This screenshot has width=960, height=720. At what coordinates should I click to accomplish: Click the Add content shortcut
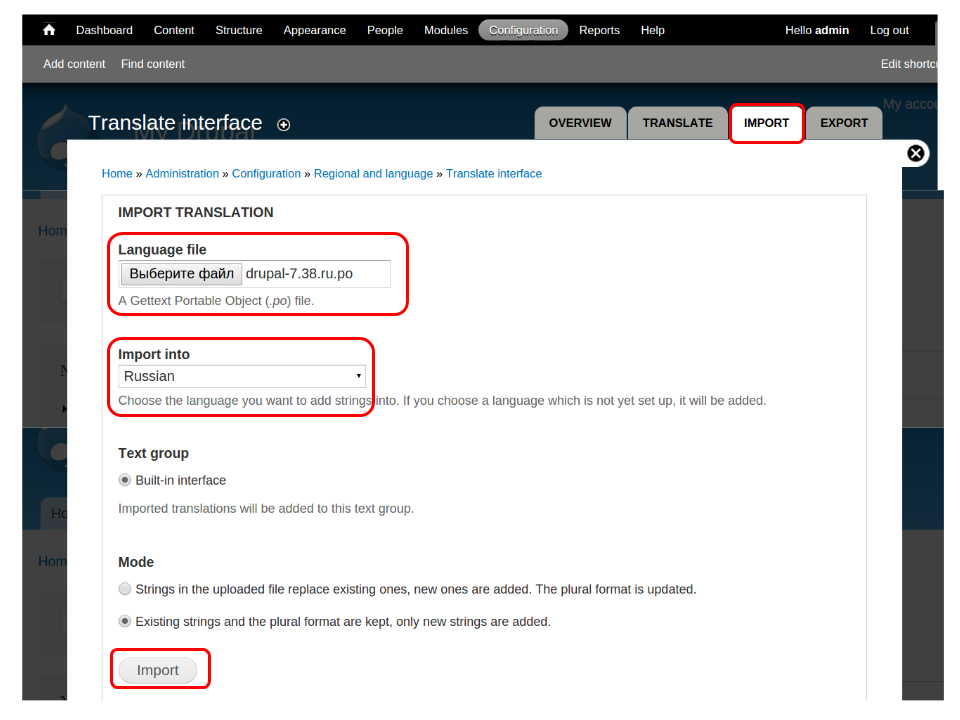tap(74, 64)
